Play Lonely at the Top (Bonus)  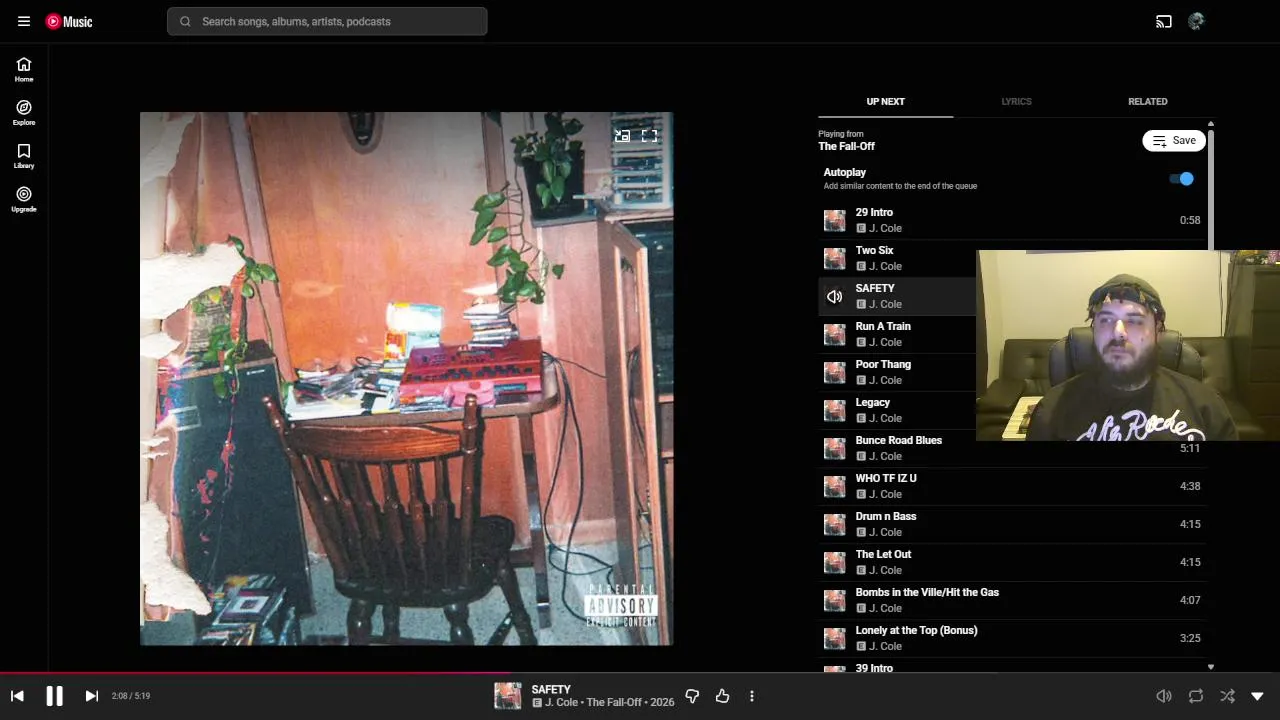pos(1012,638)
